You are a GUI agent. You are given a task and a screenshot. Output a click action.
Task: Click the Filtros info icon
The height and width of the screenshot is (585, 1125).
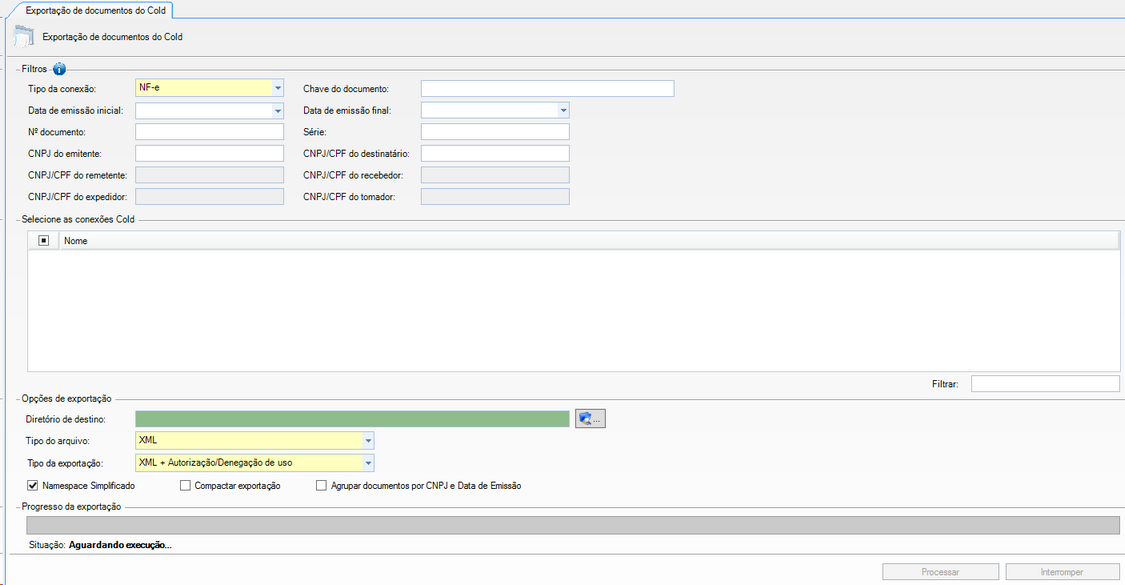[x=59, y=69]
